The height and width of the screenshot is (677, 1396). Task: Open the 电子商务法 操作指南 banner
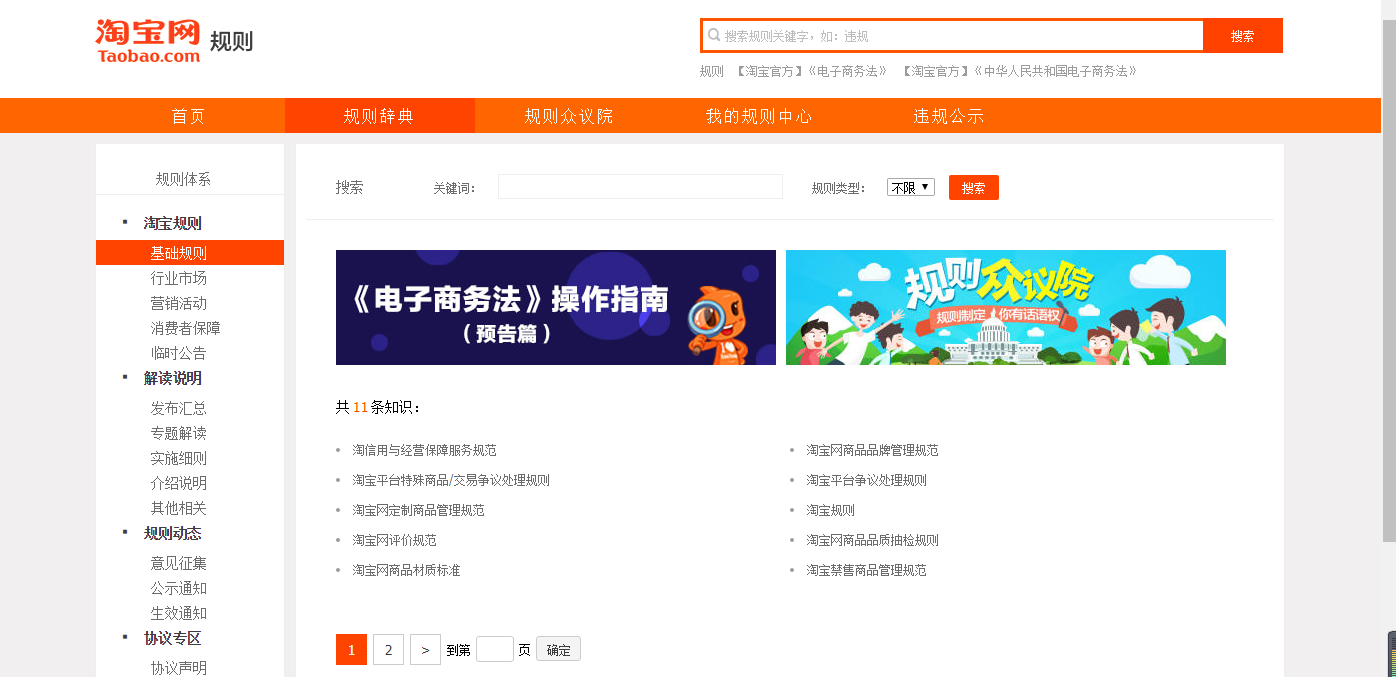click(556, 307)
